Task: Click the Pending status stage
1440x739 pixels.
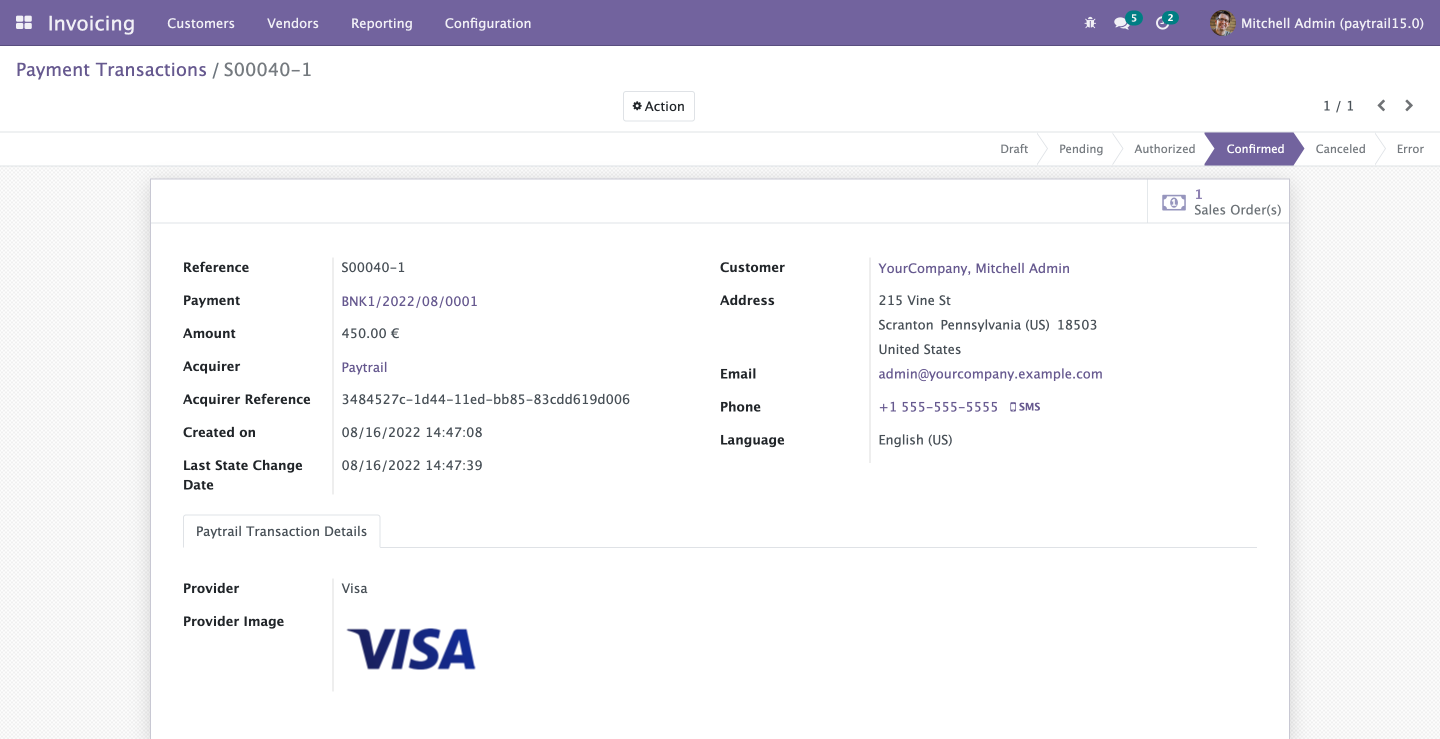Action: (x=1081, y=149)
